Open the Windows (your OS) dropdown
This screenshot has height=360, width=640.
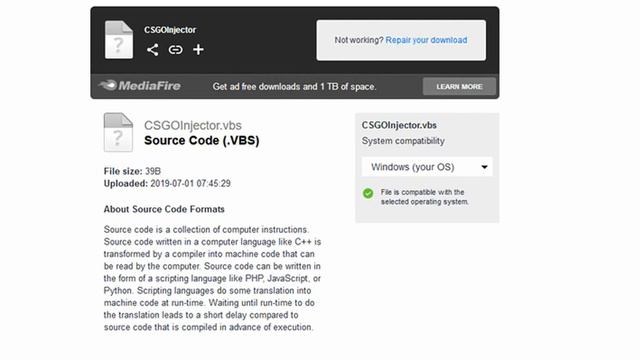427,167
